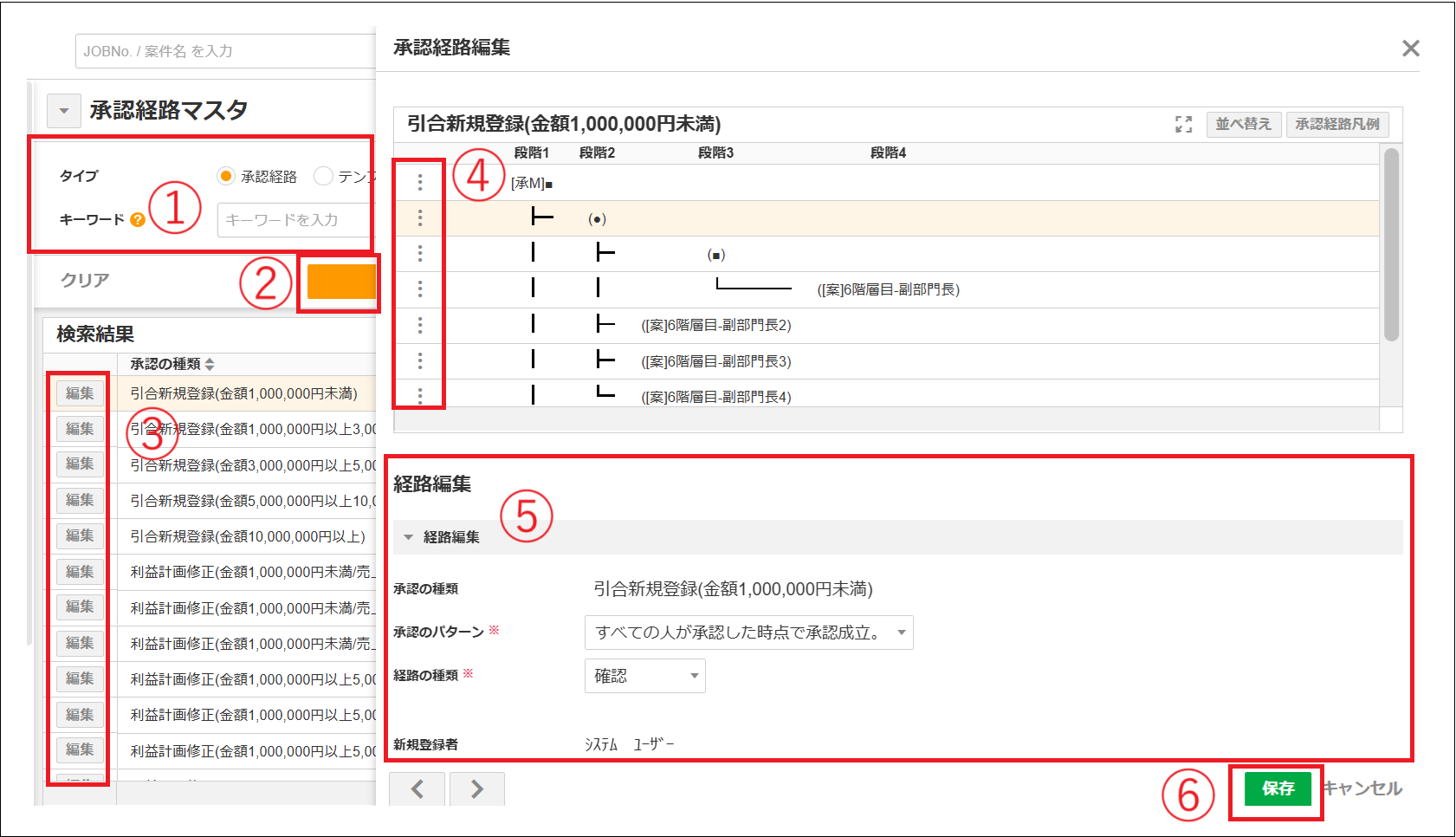1456x837 pixels.
Task: Open the 承認のパターン dropdown
Action: 748,633
